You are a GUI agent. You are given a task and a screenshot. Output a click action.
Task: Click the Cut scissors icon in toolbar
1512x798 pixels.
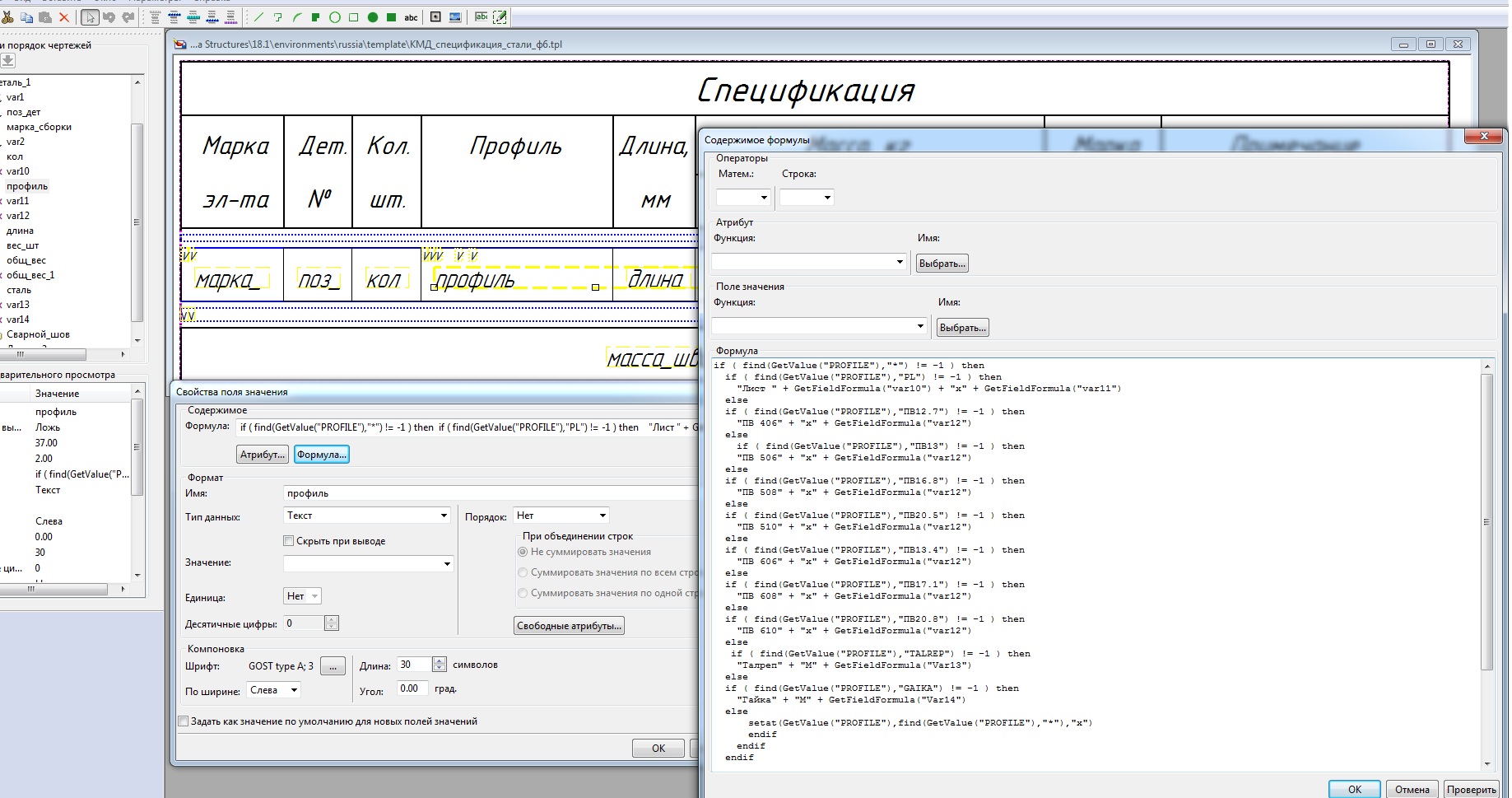pyautogui.click(x=7, y=17)
